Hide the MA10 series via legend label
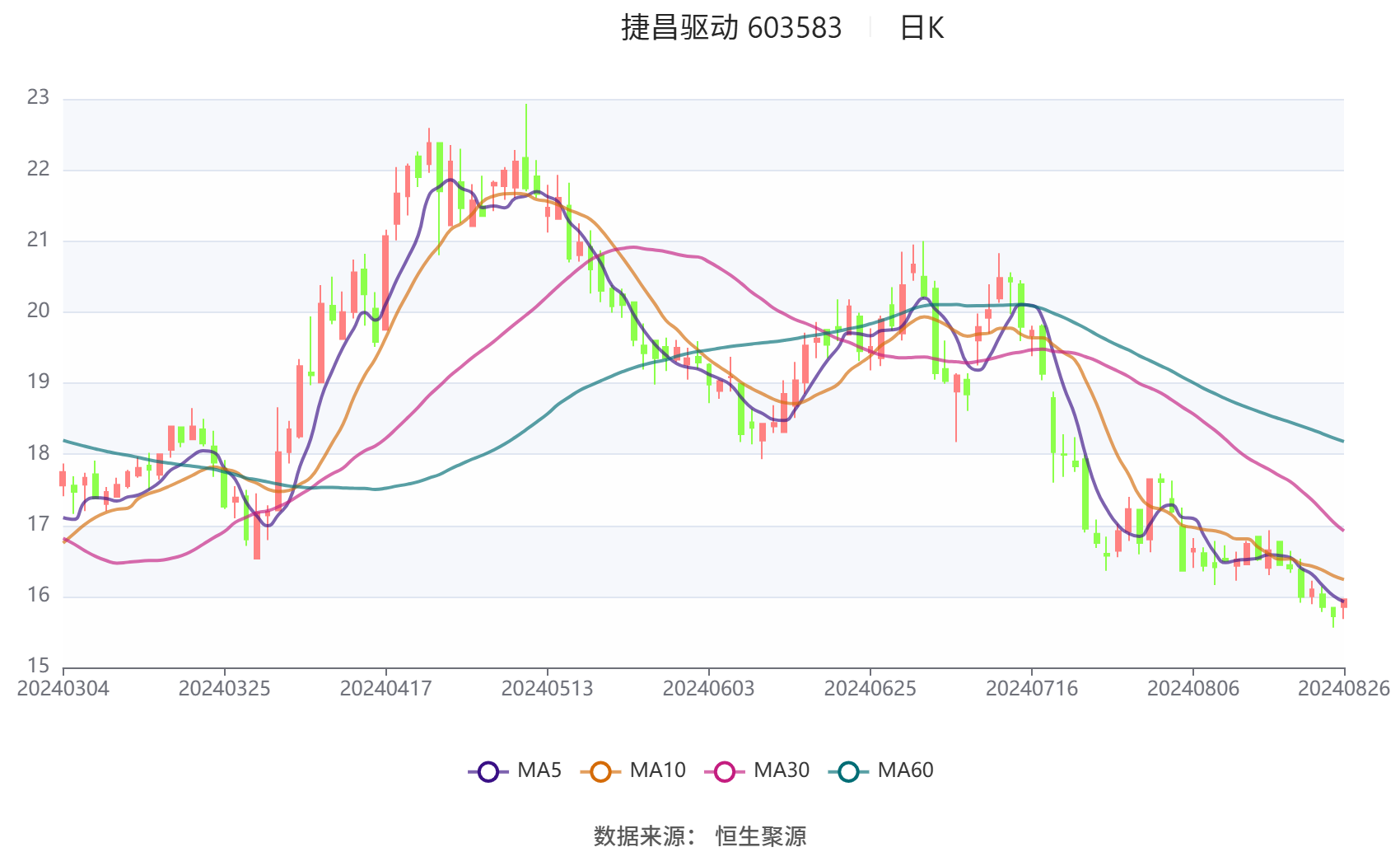The width and height of the screenshot is (1400, 852). coord(657,770)
